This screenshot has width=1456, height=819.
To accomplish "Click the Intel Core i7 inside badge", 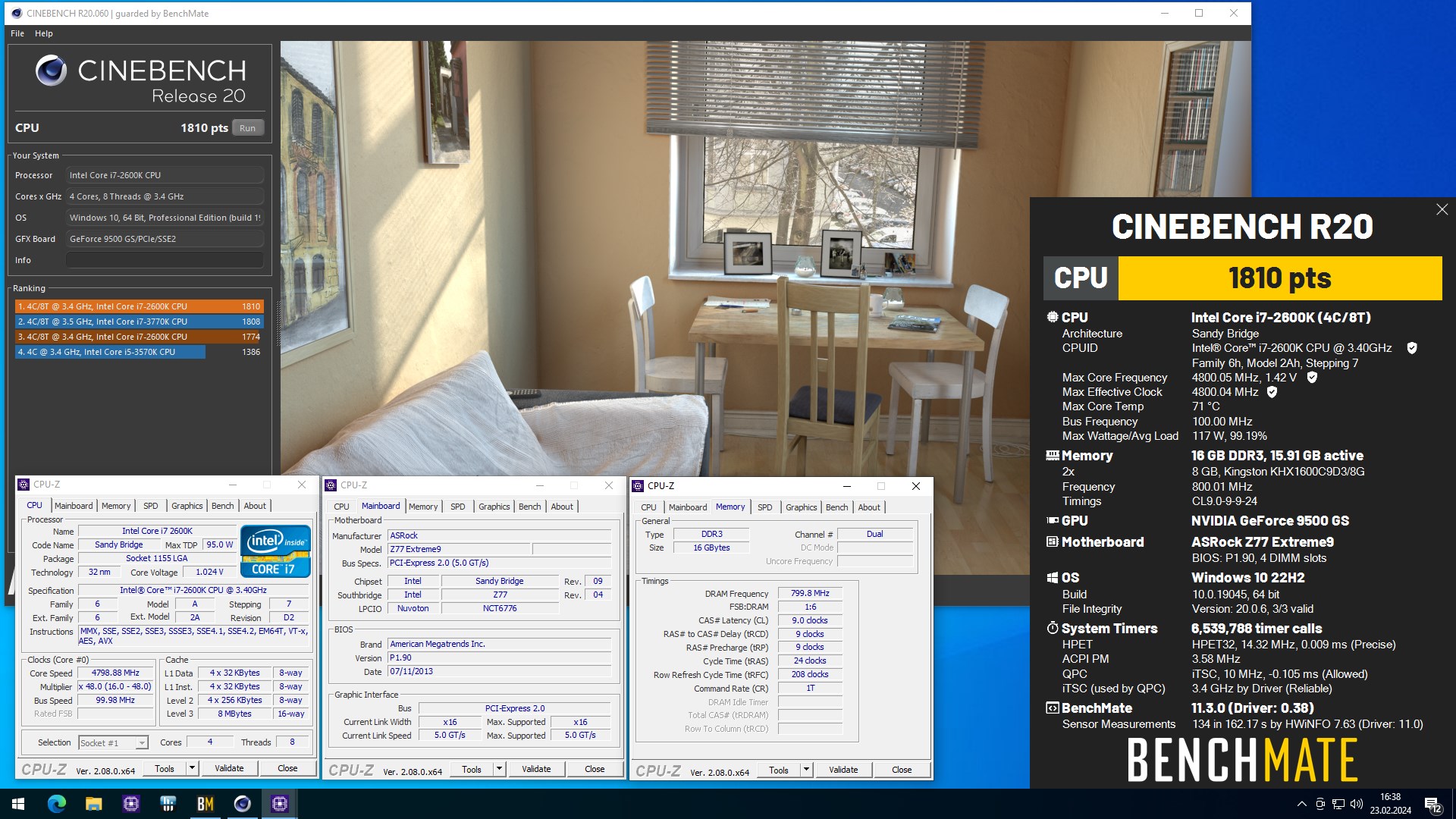I will tap(275, 551).
